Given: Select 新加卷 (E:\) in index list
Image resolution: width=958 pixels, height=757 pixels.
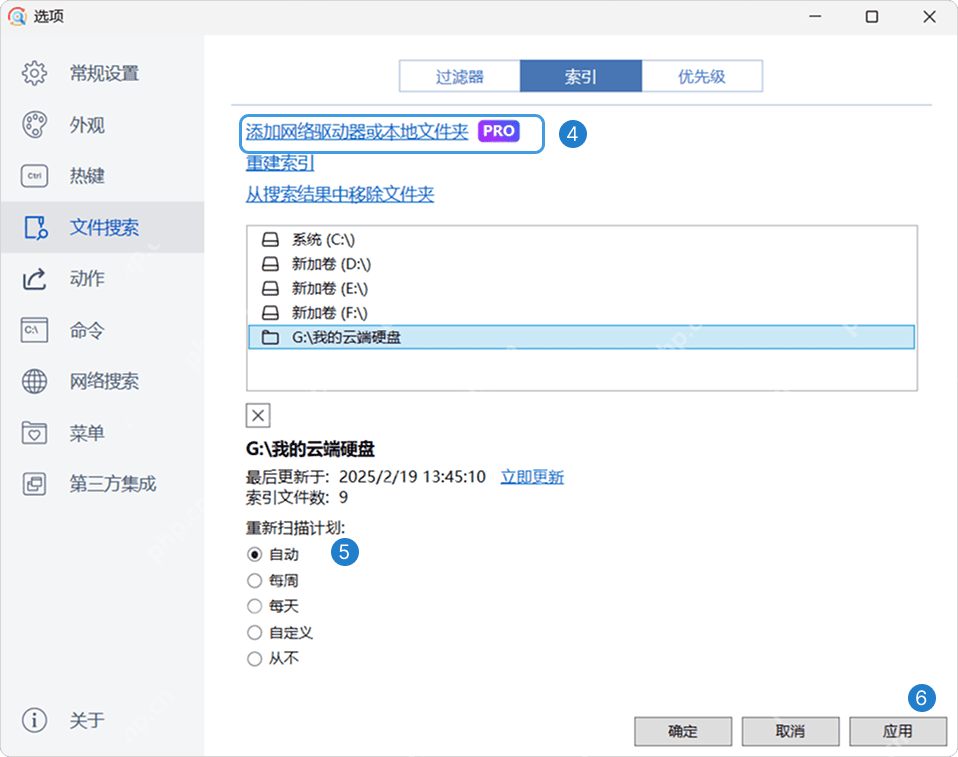Looking at the screenshot, I should [582, 288].
